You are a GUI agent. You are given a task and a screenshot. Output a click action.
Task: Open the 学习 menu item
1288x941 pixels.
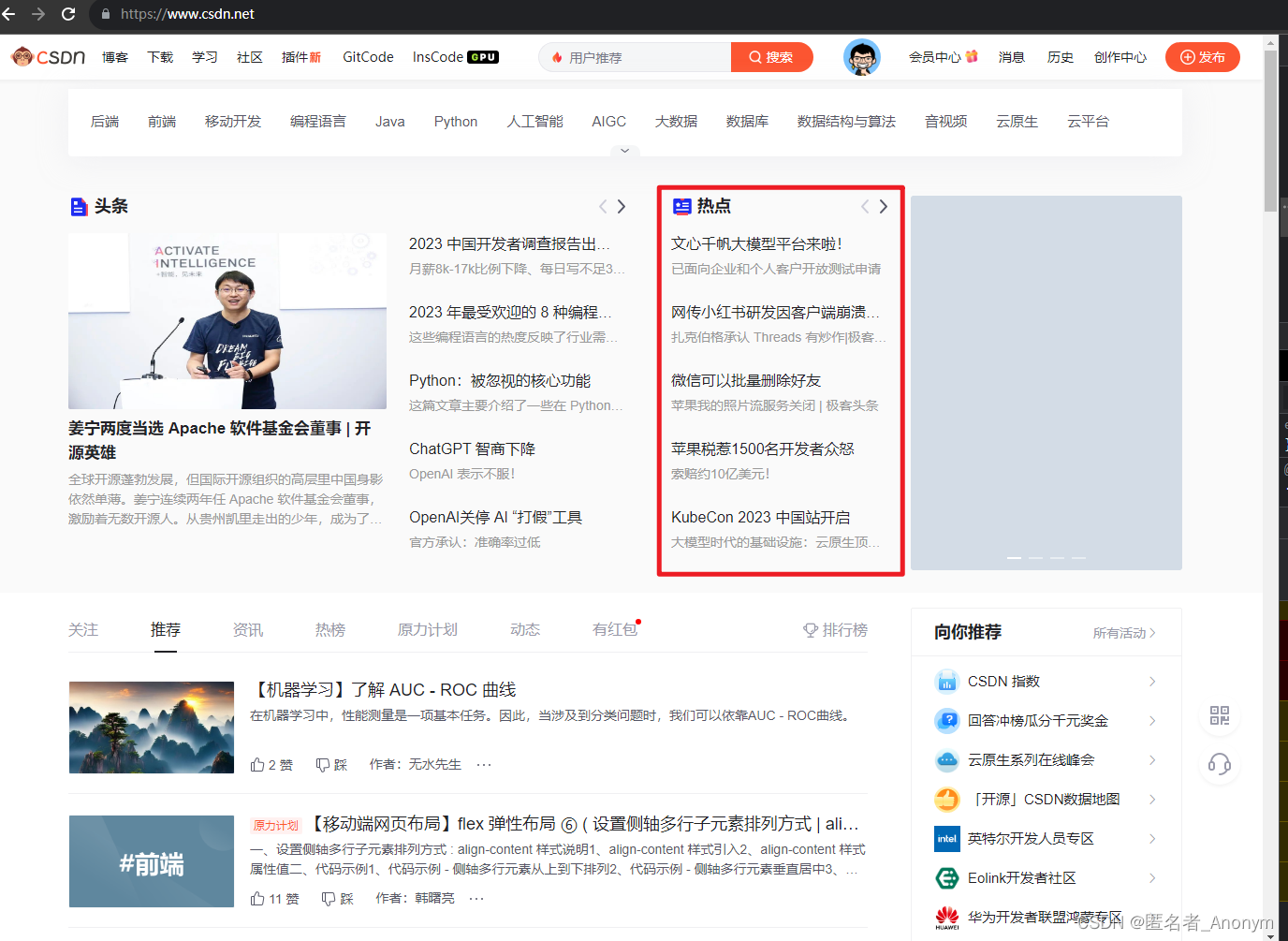click(205, 57)
